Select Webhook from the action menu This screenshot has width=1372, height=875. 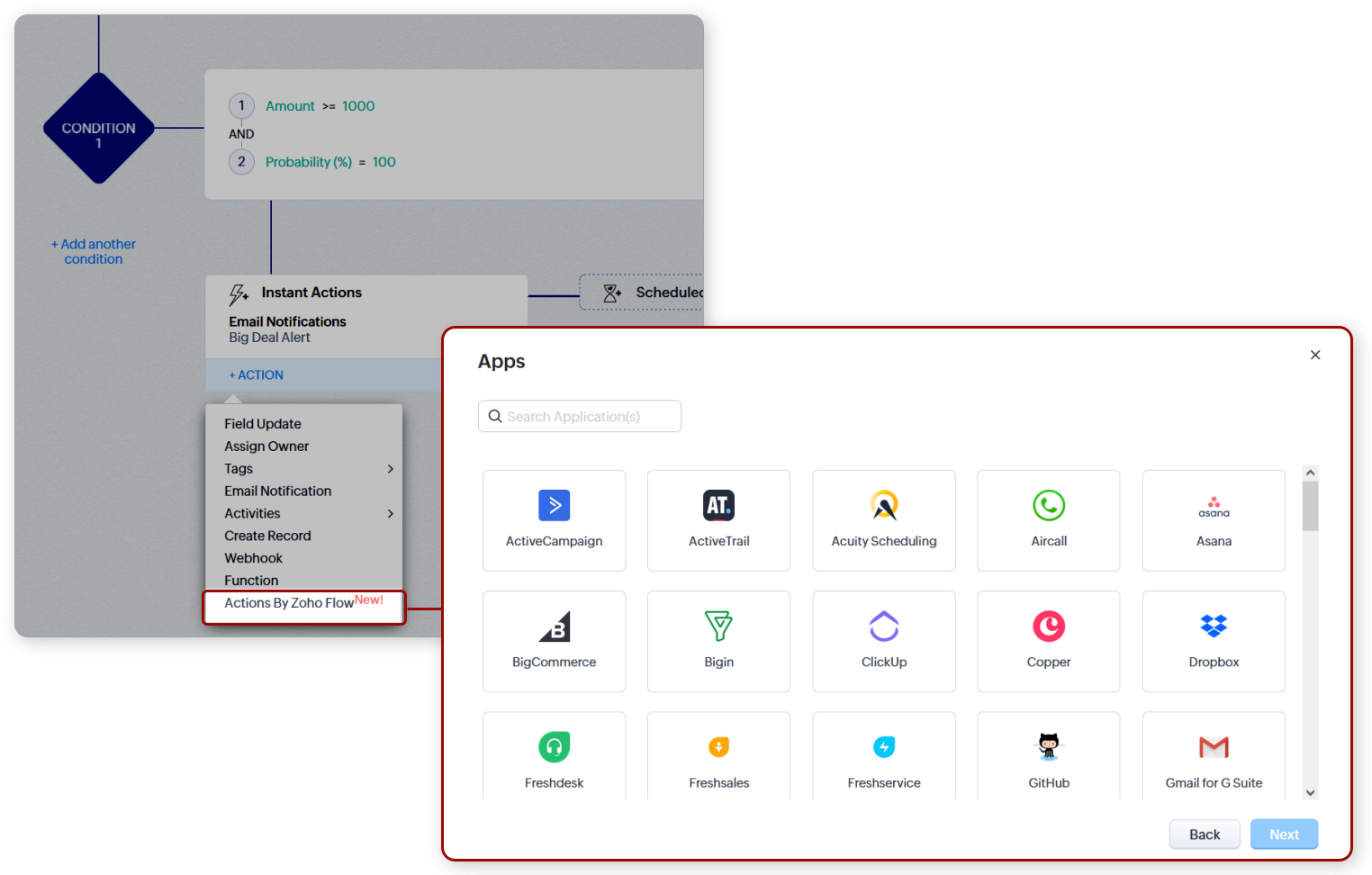pyautogui.click(x=253, y=558)
